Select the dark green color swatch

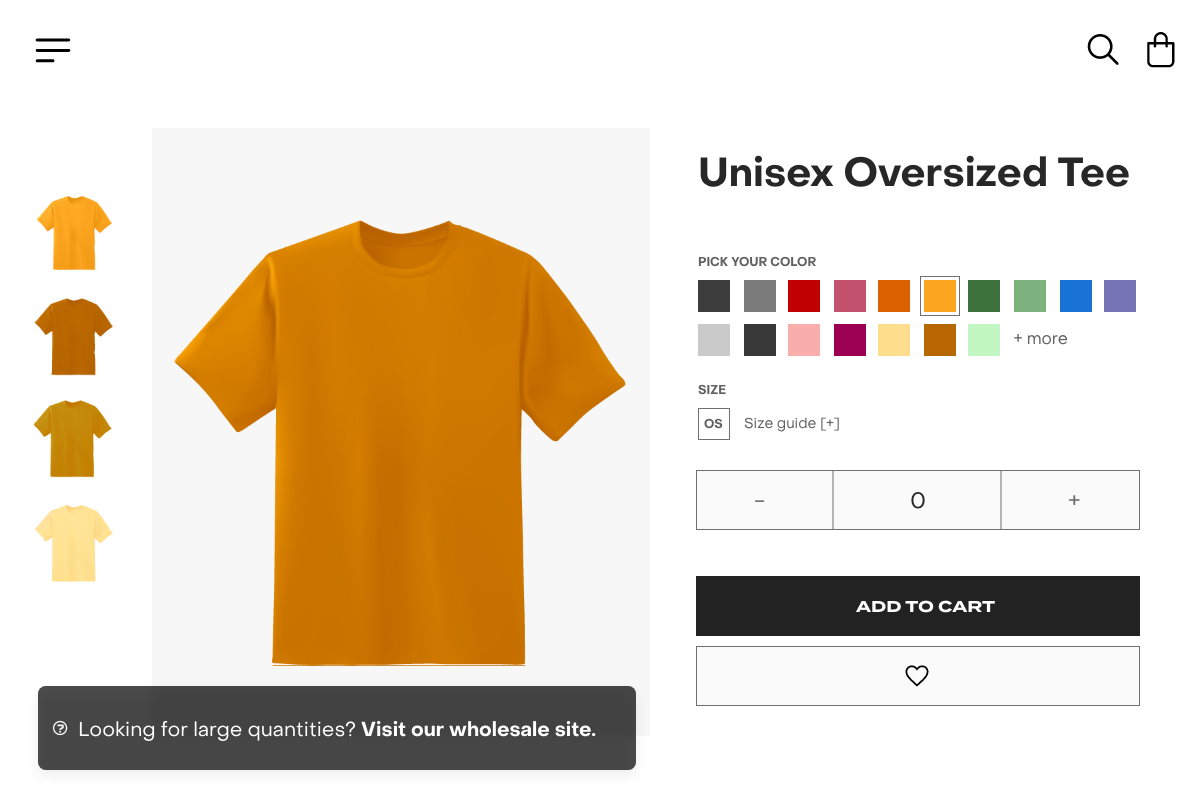point(984,296)
